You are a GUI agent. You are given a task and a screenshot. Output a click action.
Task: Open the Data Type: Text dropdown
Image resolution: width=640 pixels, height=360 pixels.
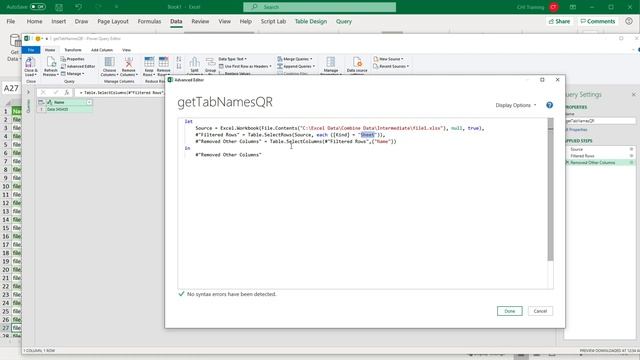233,59
